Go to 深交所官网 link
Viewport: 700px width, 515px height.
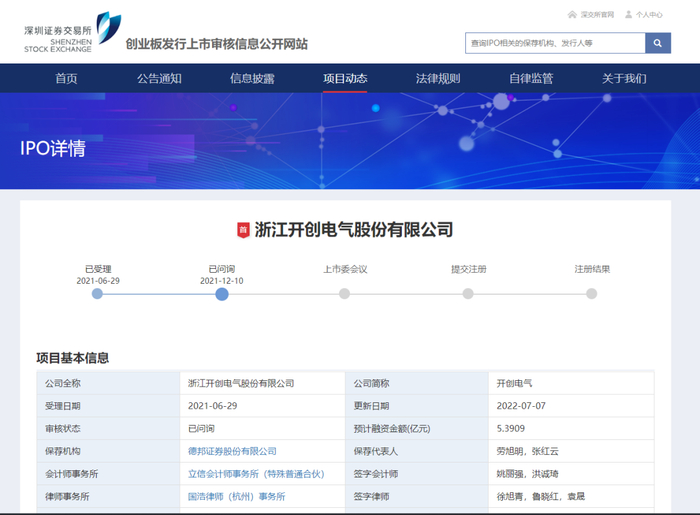[x=597, y=15]
